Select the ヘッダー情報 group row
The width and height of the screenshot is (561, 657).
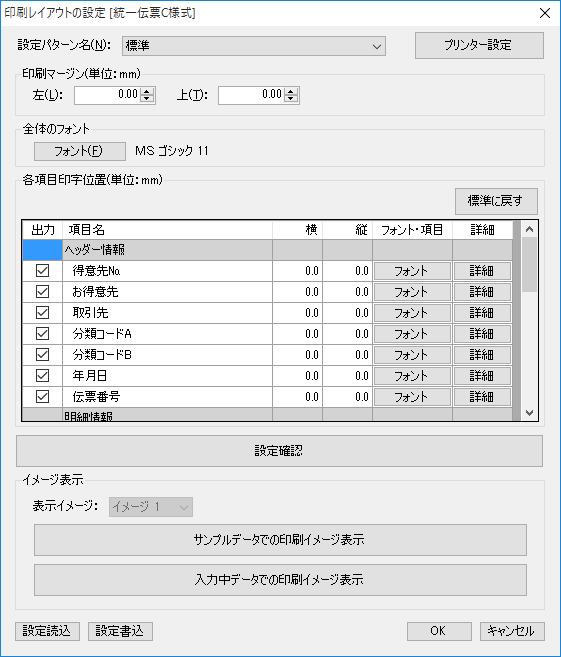click(266, 250)
